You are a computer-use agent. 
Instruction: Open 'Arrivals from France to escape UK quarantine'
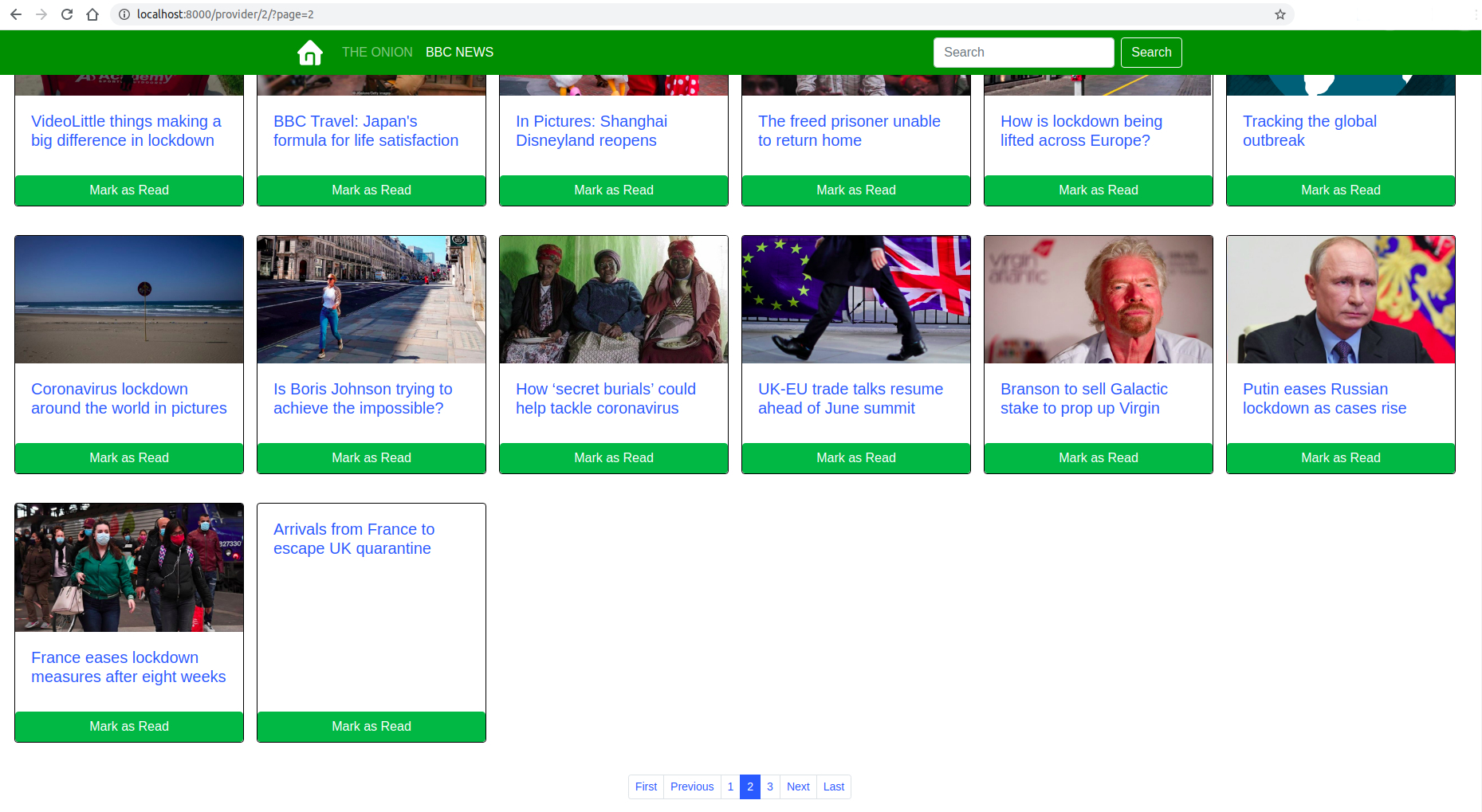pyautogui.click(x=354, y=539)
